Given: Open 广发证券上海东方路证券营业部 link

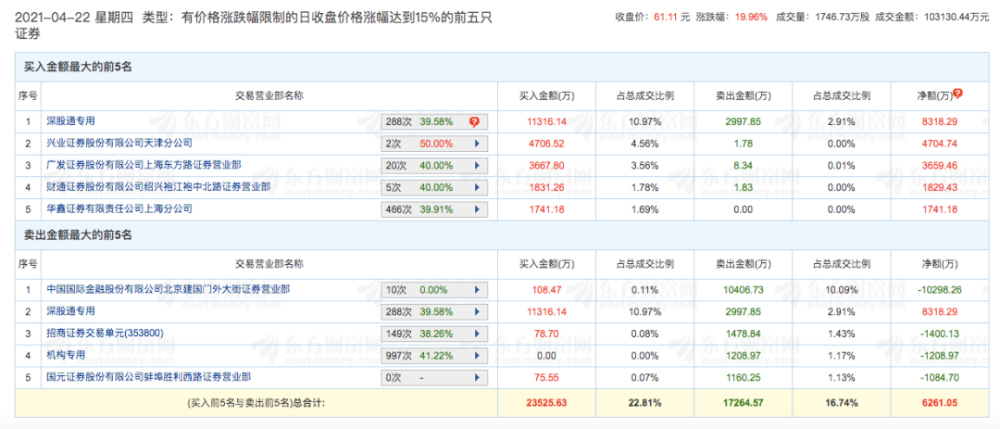Looking at the screenshot, I should [144, 164].
